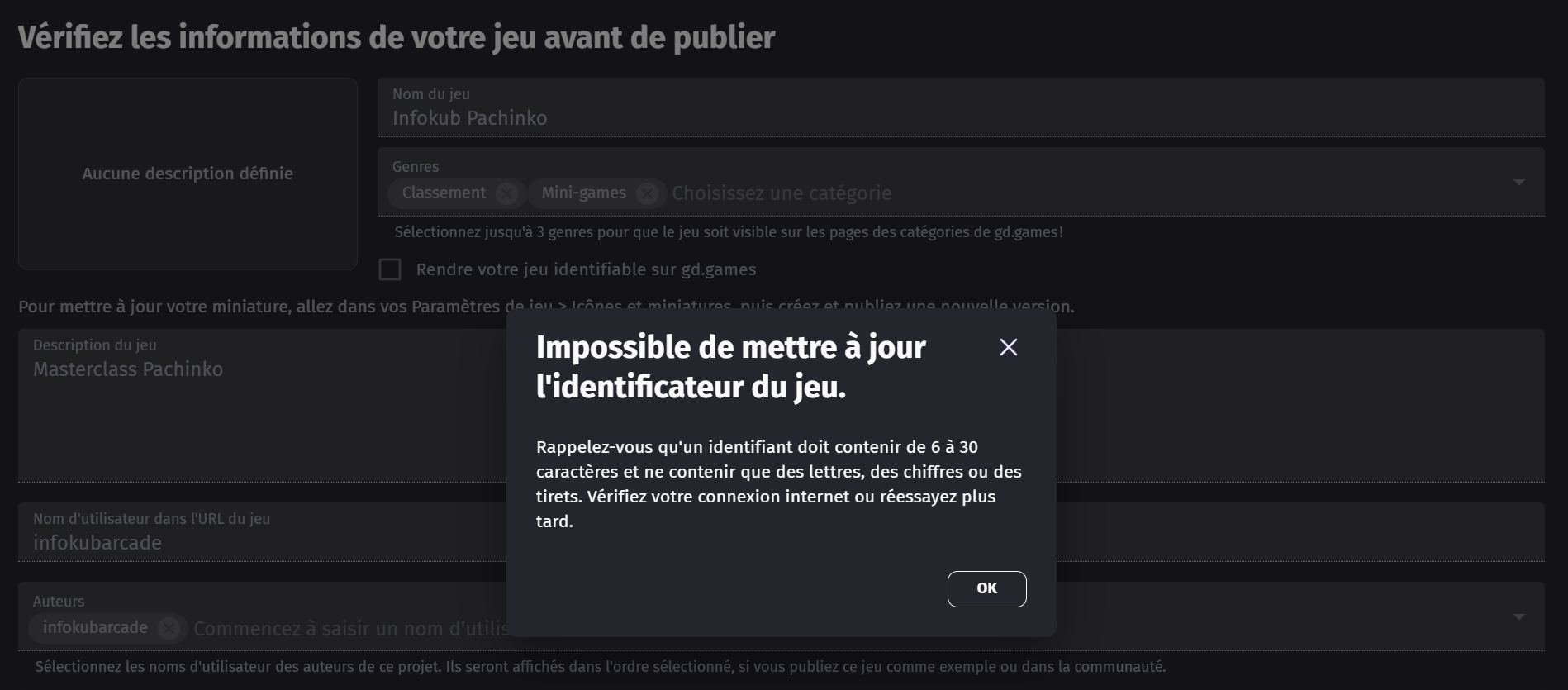
Task: Select the game thumbnail placeholder area
Action: click(188, 174)
